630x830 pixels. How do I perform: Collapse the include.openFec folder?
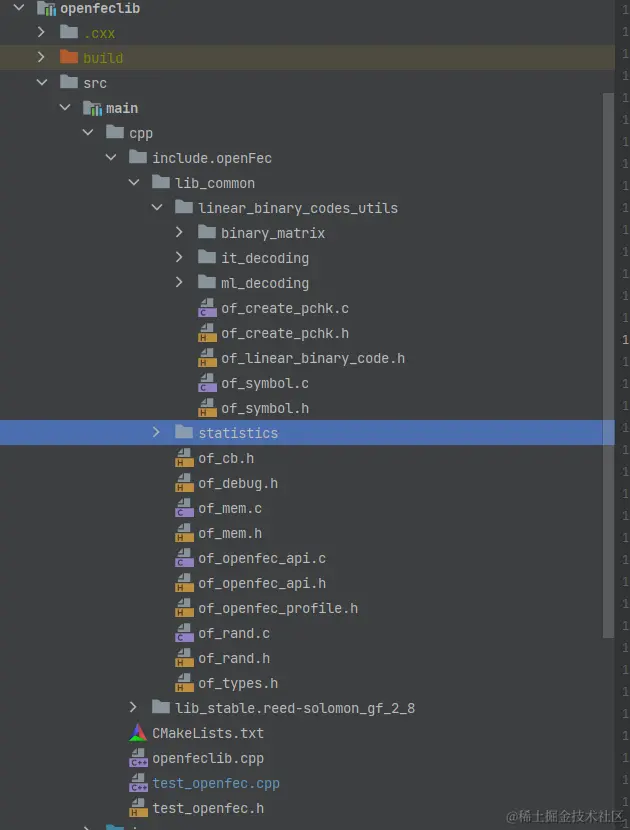tap(111, 157)
